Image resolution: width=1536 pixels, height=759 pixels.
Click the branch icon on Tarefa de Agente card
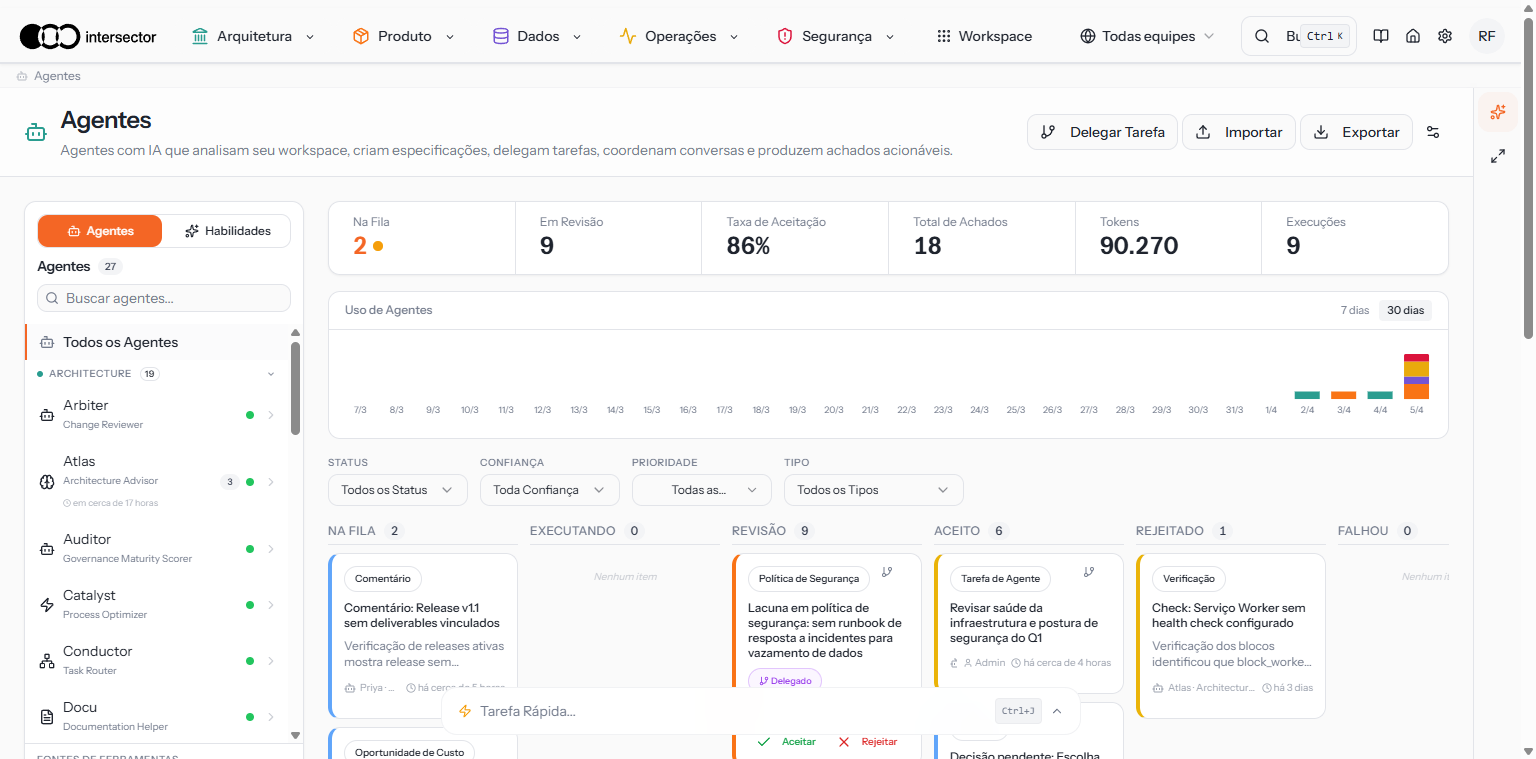1089,572
